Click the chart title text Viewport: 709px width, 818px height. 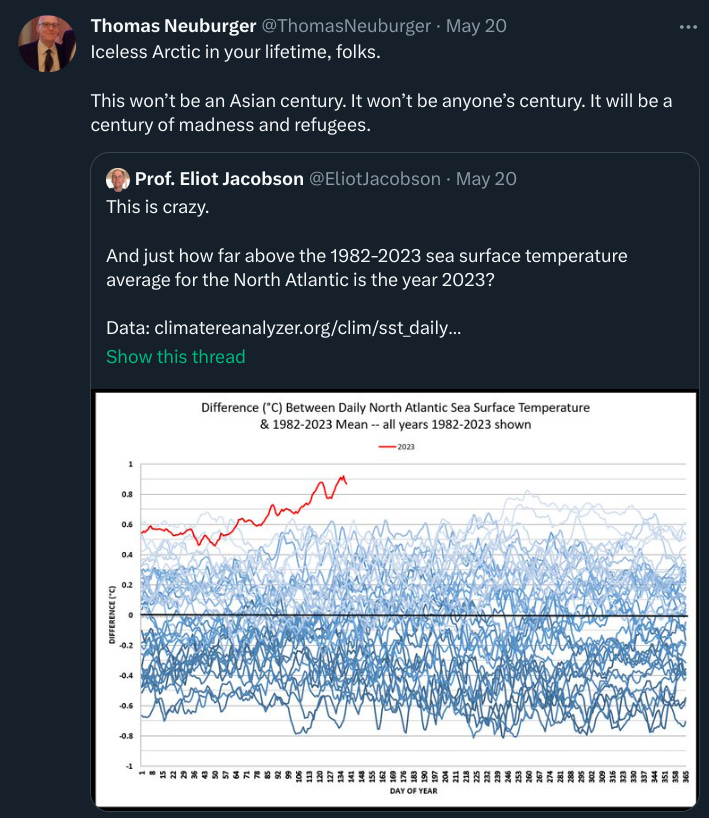395,416
